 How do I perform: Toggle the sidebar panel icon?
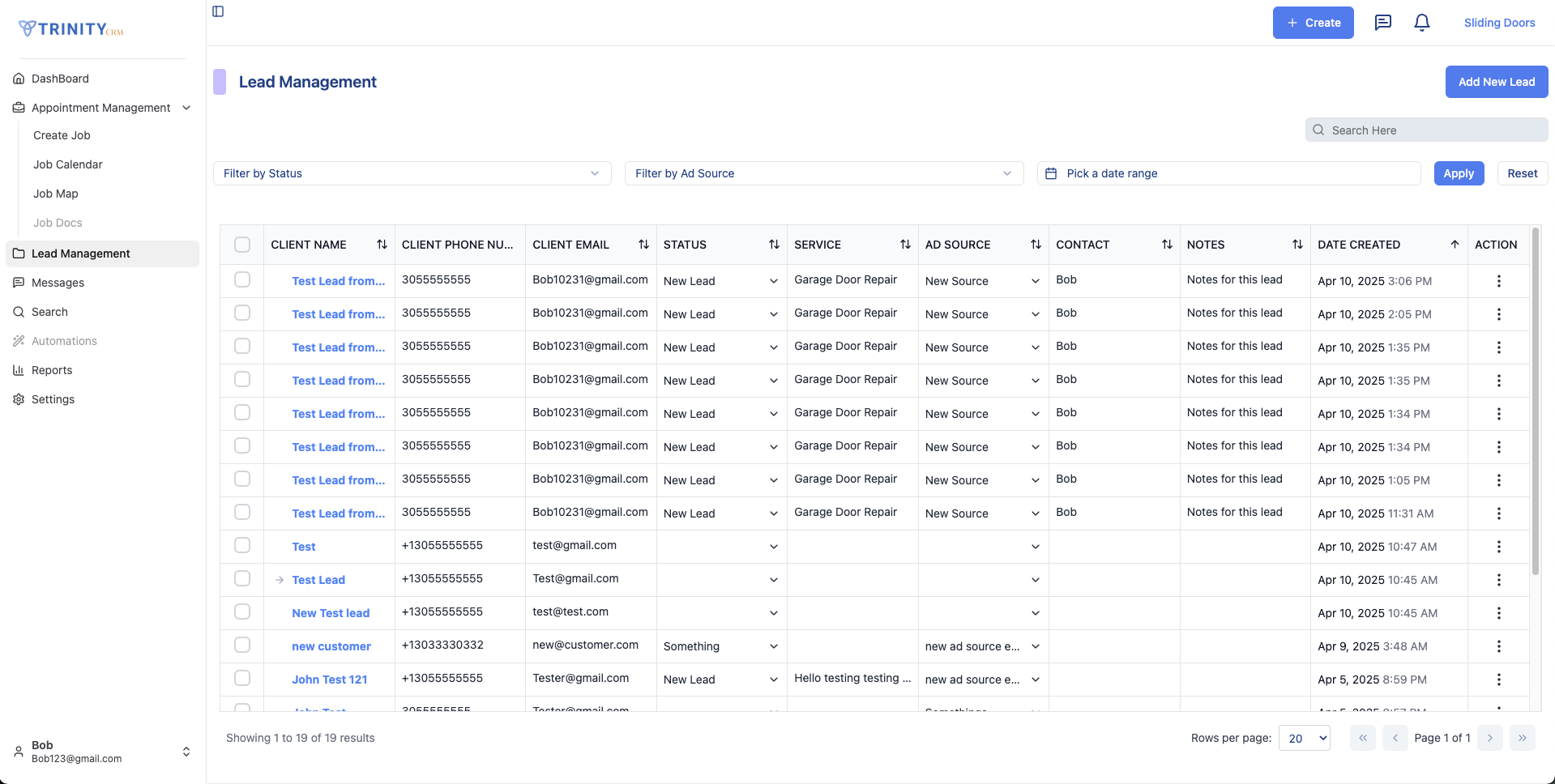point(218,11)
